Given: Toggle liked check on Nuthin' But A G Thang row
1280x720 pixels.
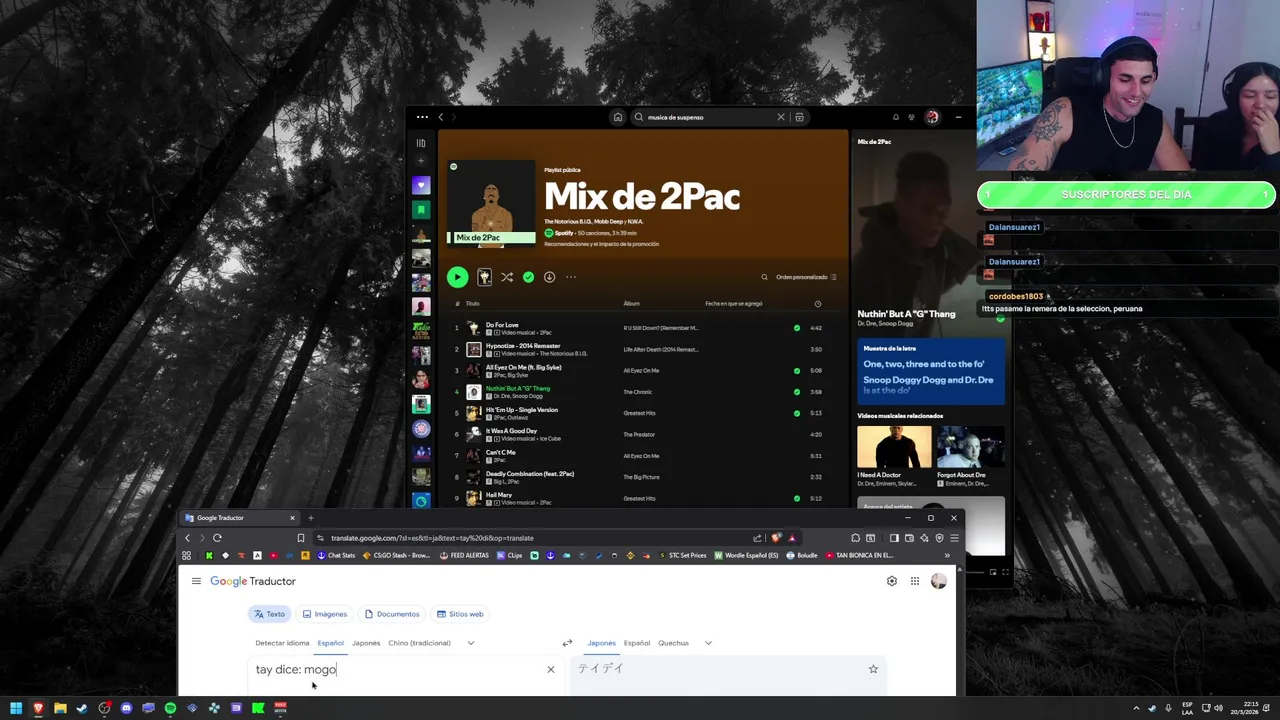Looking at the screenshot, I should [x=797, y=392].
